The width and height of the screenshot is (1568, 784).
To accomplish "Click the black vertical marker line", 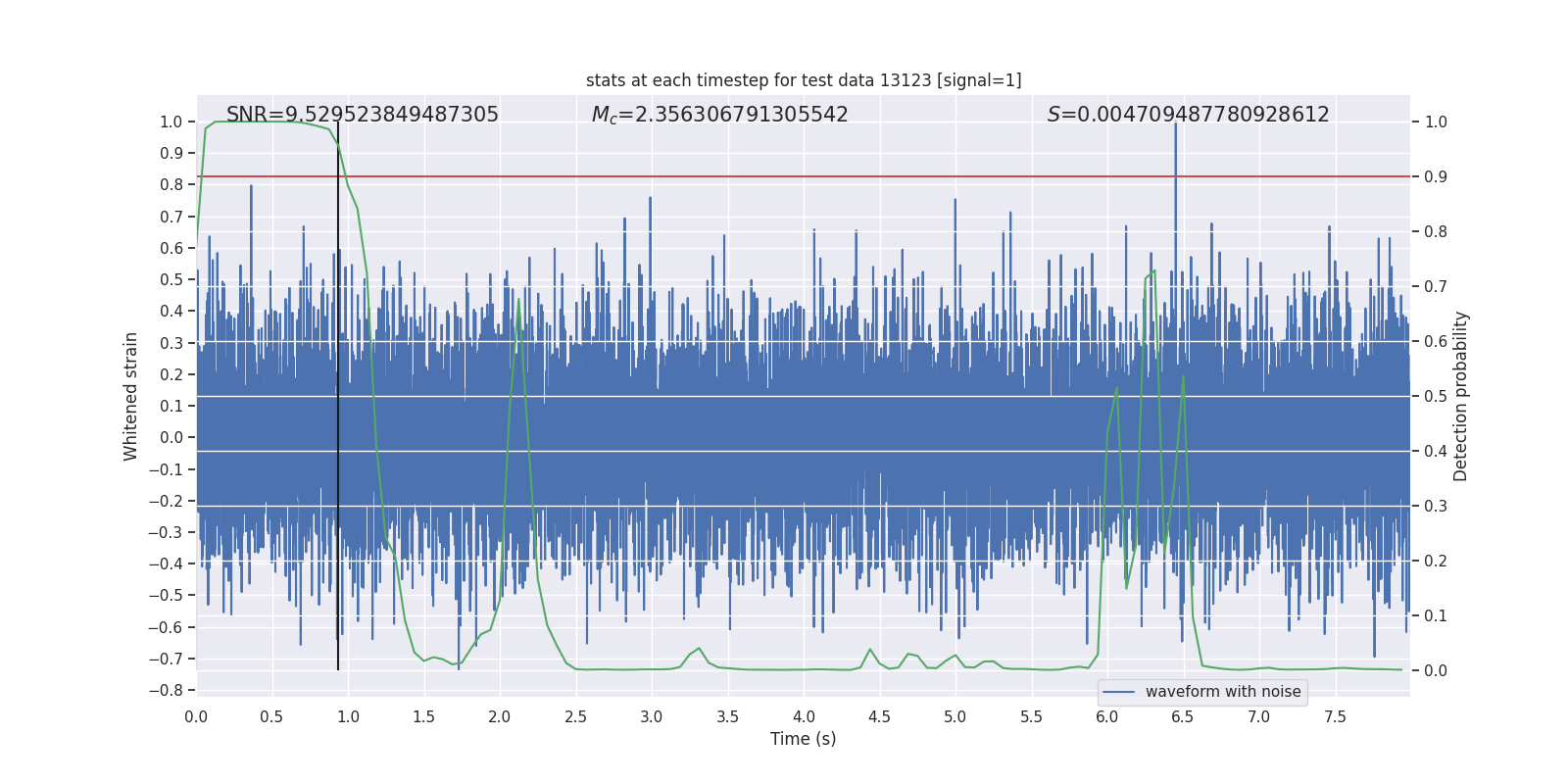I will pos(338,392).
